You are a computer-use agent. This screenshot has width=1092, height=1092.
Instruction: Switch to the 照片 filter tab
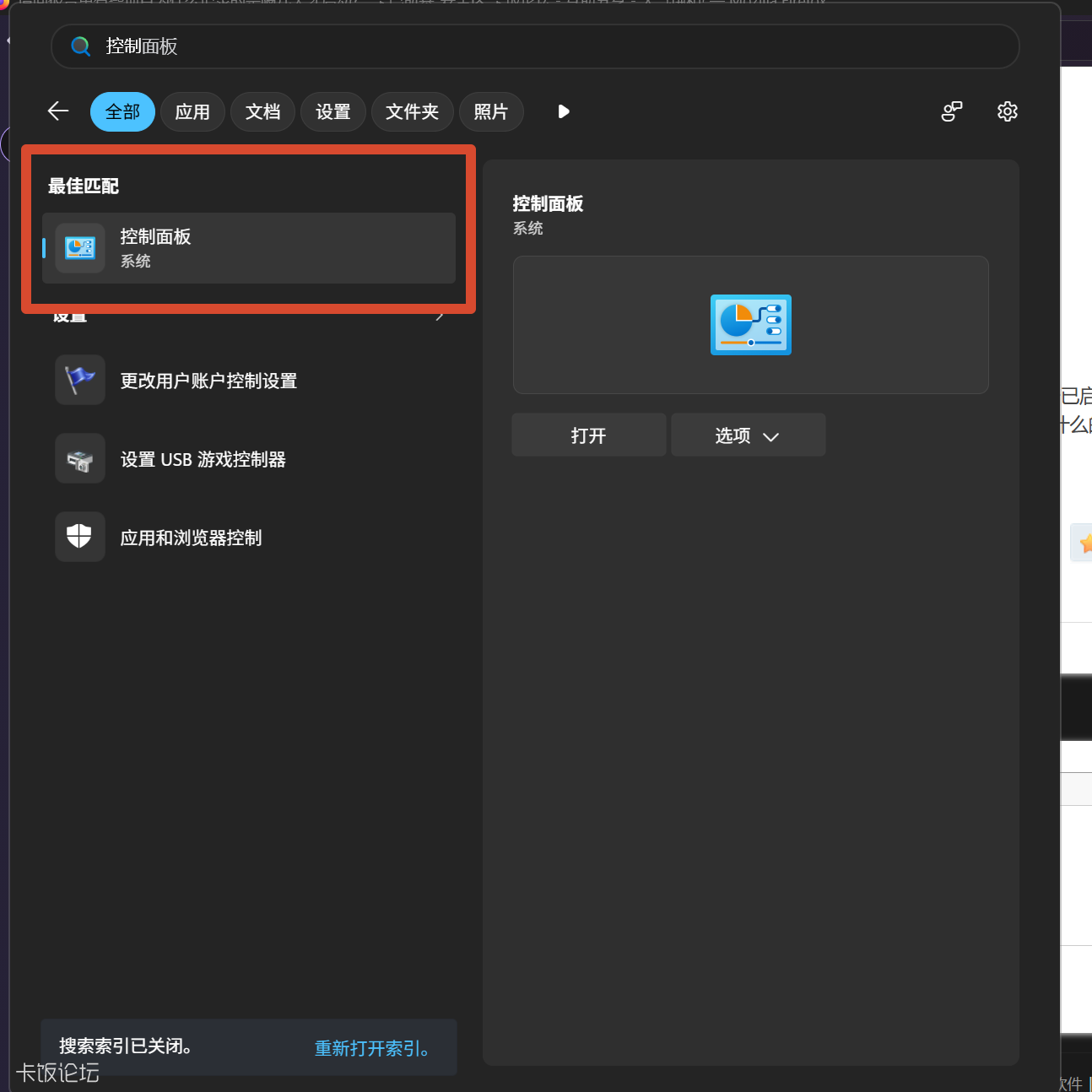click(491, 111)
